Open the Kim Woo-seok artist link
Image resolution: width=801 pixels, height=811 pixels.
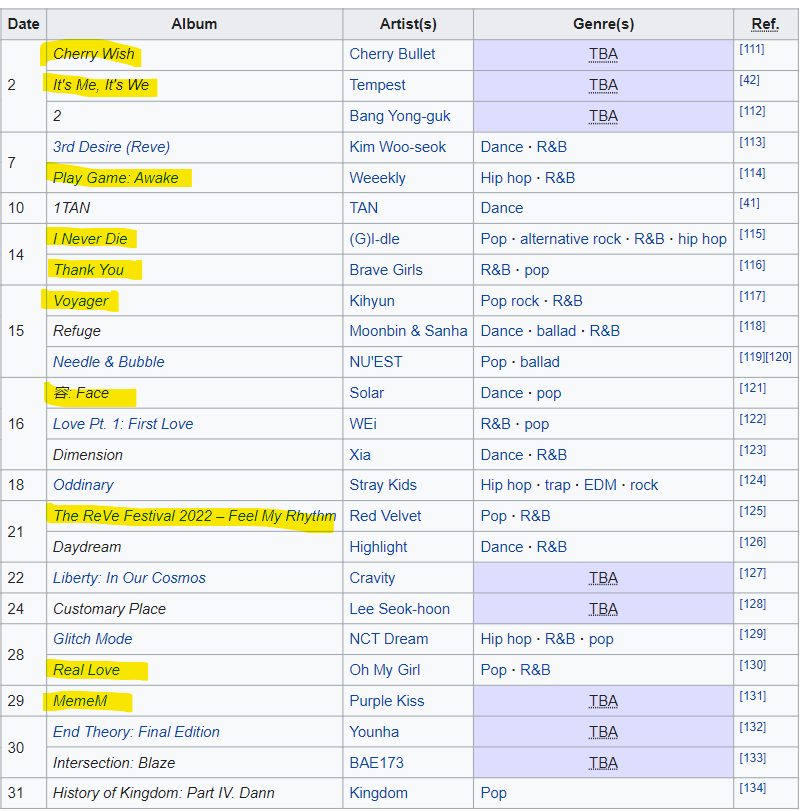(x=398, y=147)
